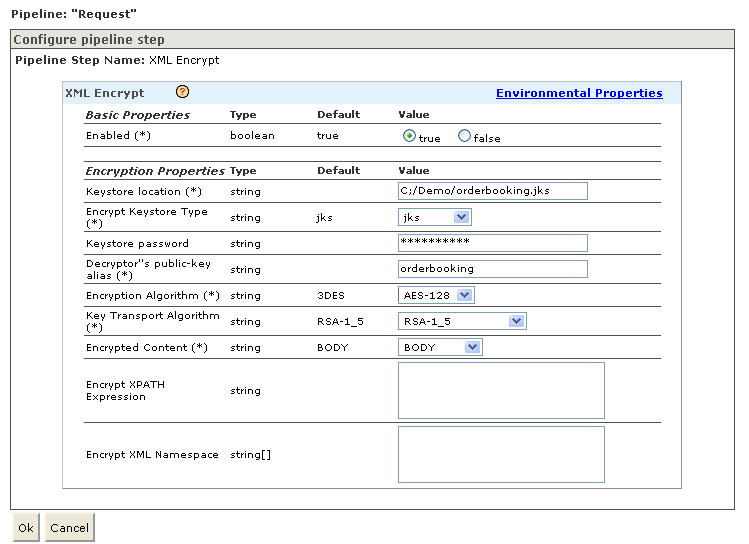This screenshot has width=749, height=544.
Task: Select the Enabled false radio button
Action: click(x=464, y=136)
